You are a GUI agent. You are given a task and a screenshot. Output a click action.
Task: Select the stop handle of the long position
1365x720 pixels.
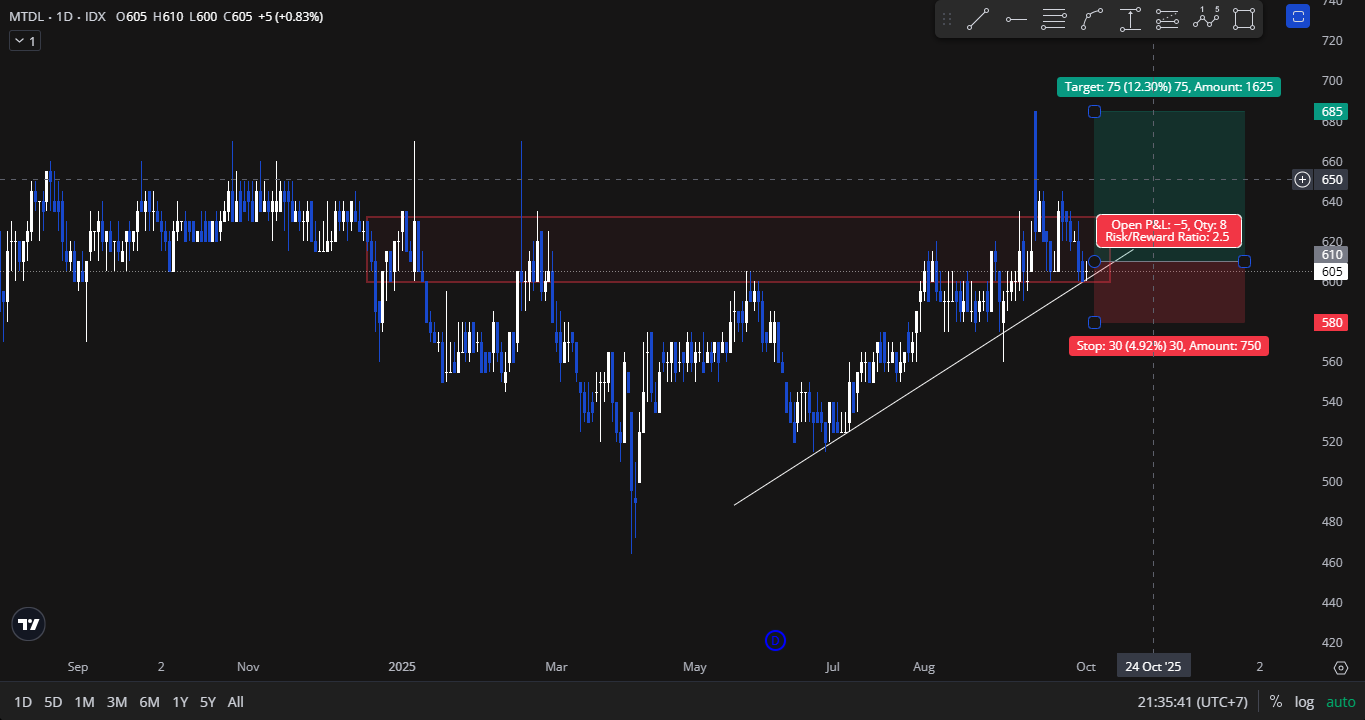[1094, 322]
